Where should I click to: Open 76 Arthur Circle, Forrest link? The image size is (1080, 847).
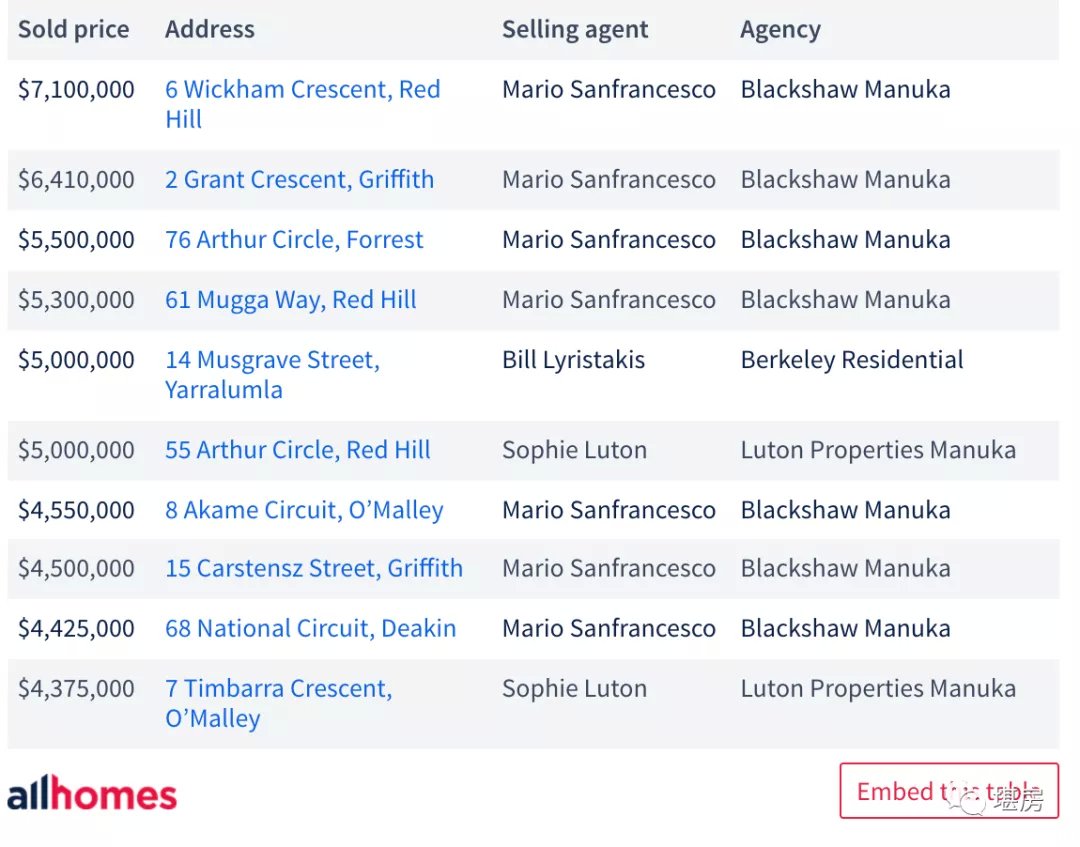[294, 240]
